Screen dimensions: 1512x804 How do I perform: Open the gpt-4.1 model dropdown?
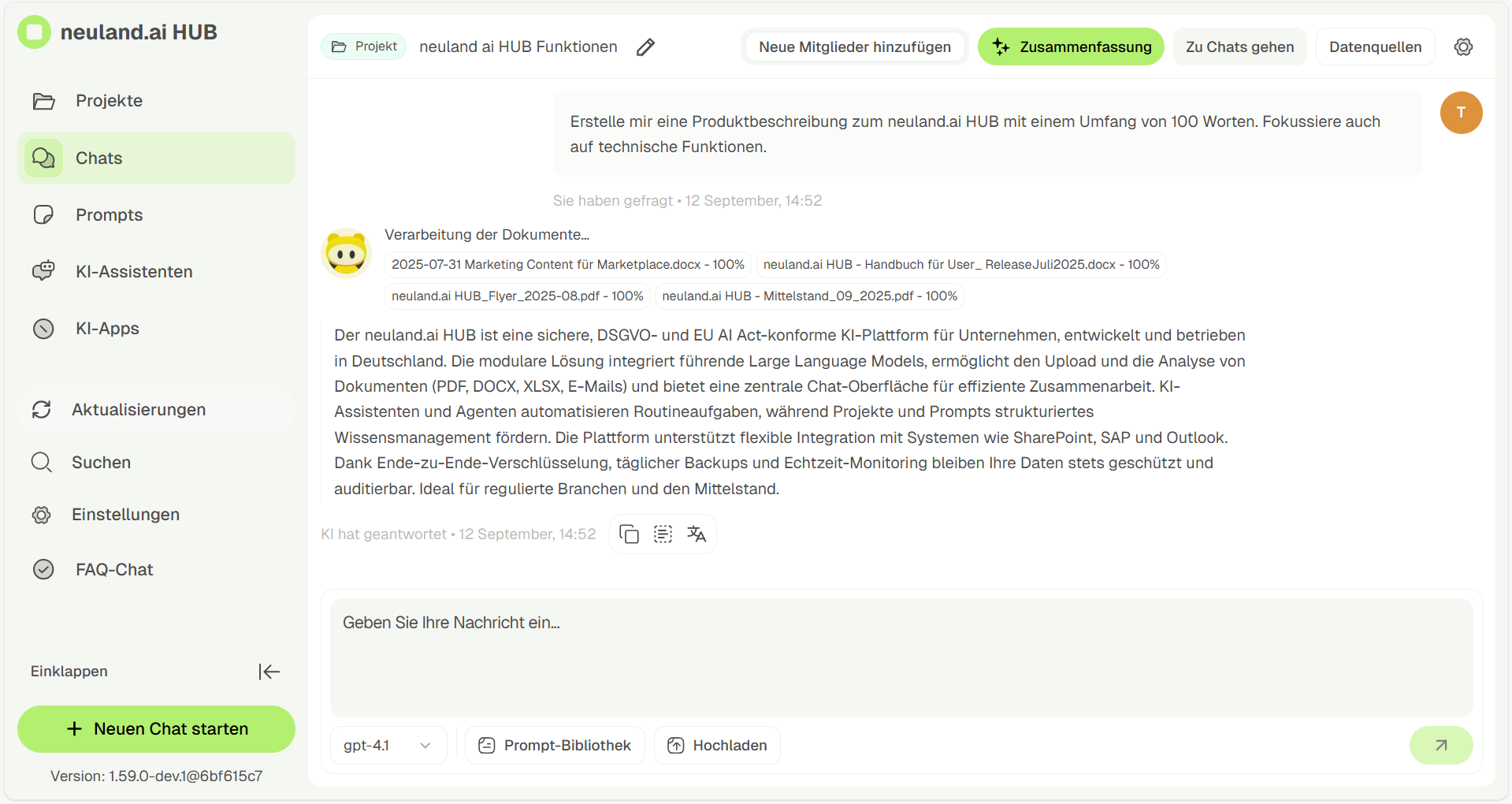[388, 745]
